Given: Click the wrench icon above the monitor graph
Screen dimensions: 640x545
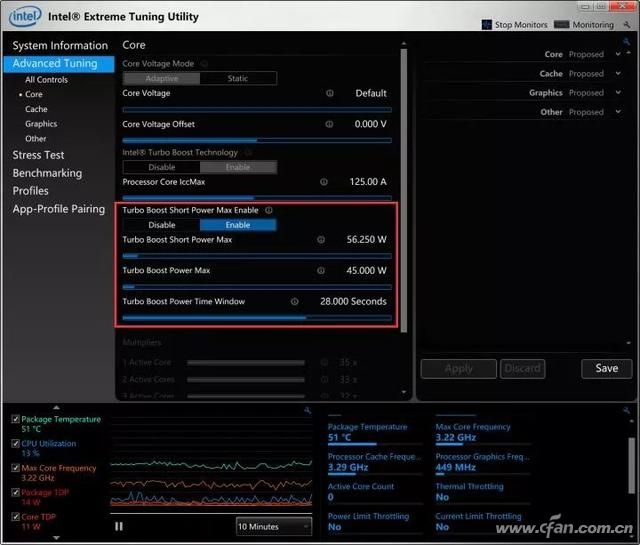Looking at the screenshot, I should tap(307, 410).
